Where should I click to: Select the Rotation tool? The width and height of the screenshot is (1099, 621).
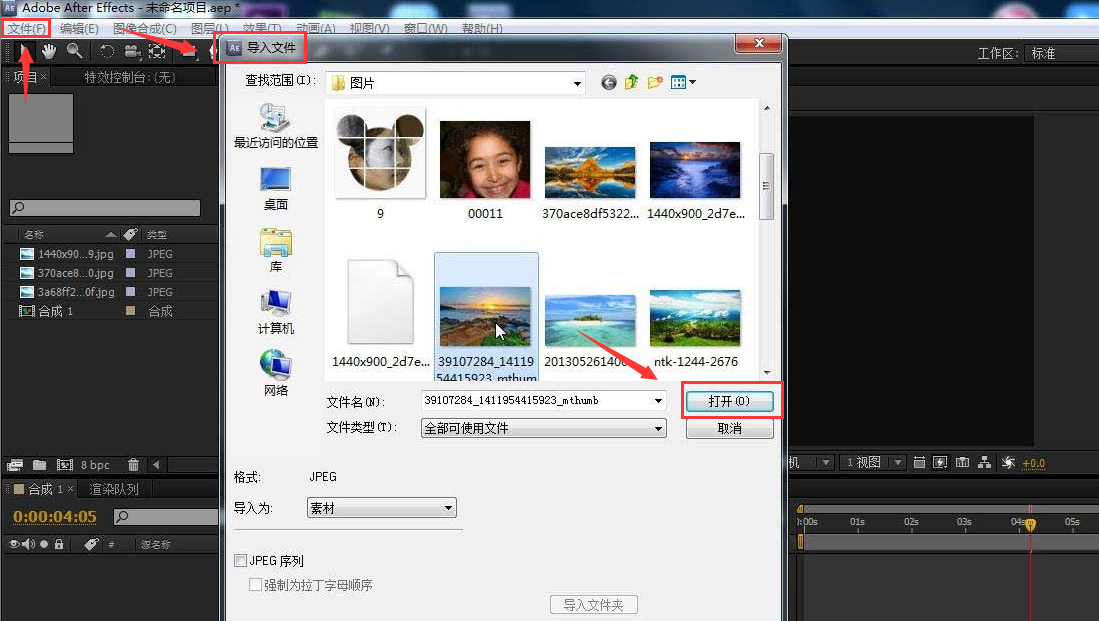click(107, 51)
